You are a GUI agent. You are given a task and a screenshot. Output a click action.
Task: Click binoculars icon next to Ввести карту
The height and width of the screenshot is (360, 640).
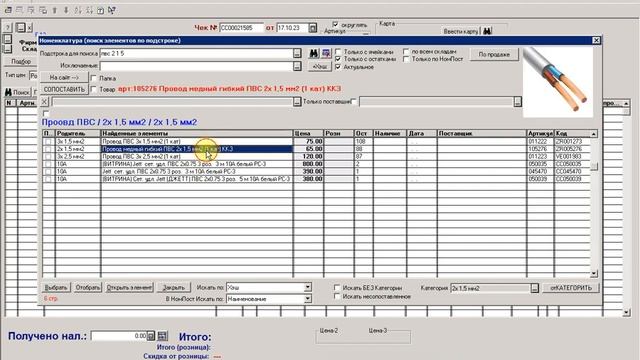coord(487,31)
